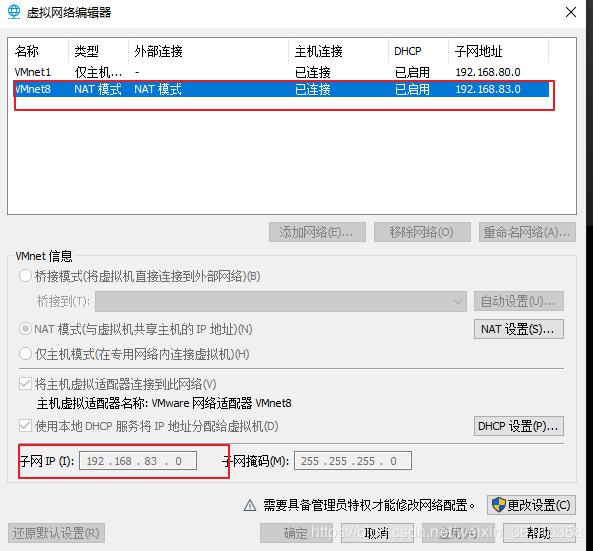Confirm with the 确定 button

[x=296, y=533]
